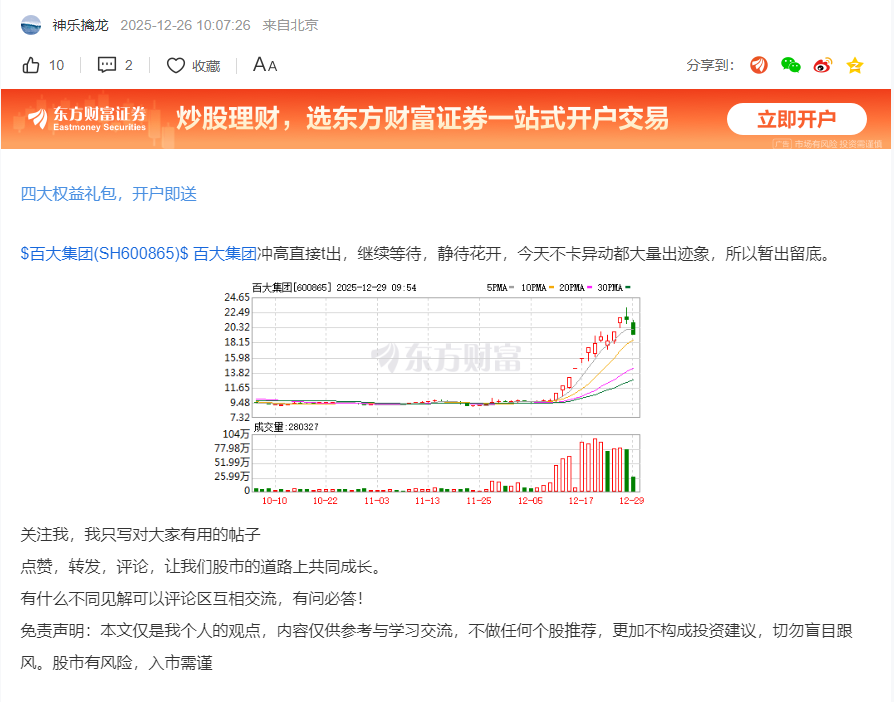Click the 20PMA legend in the chart
This screenshot has width=894, height=702.
(x=575, y=287)
